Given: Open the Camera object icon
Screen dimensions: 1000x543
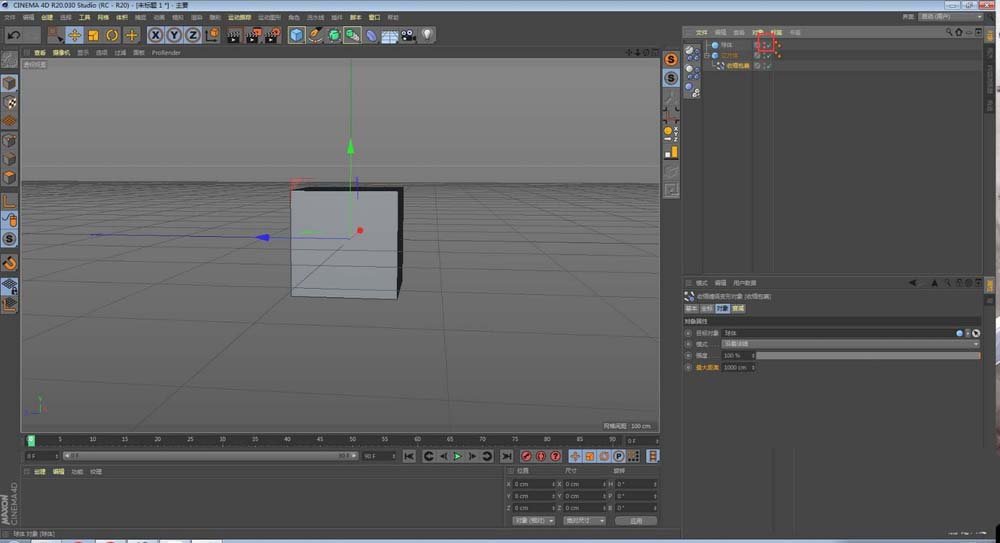Looking at the screenshot, I should (408, 35).
